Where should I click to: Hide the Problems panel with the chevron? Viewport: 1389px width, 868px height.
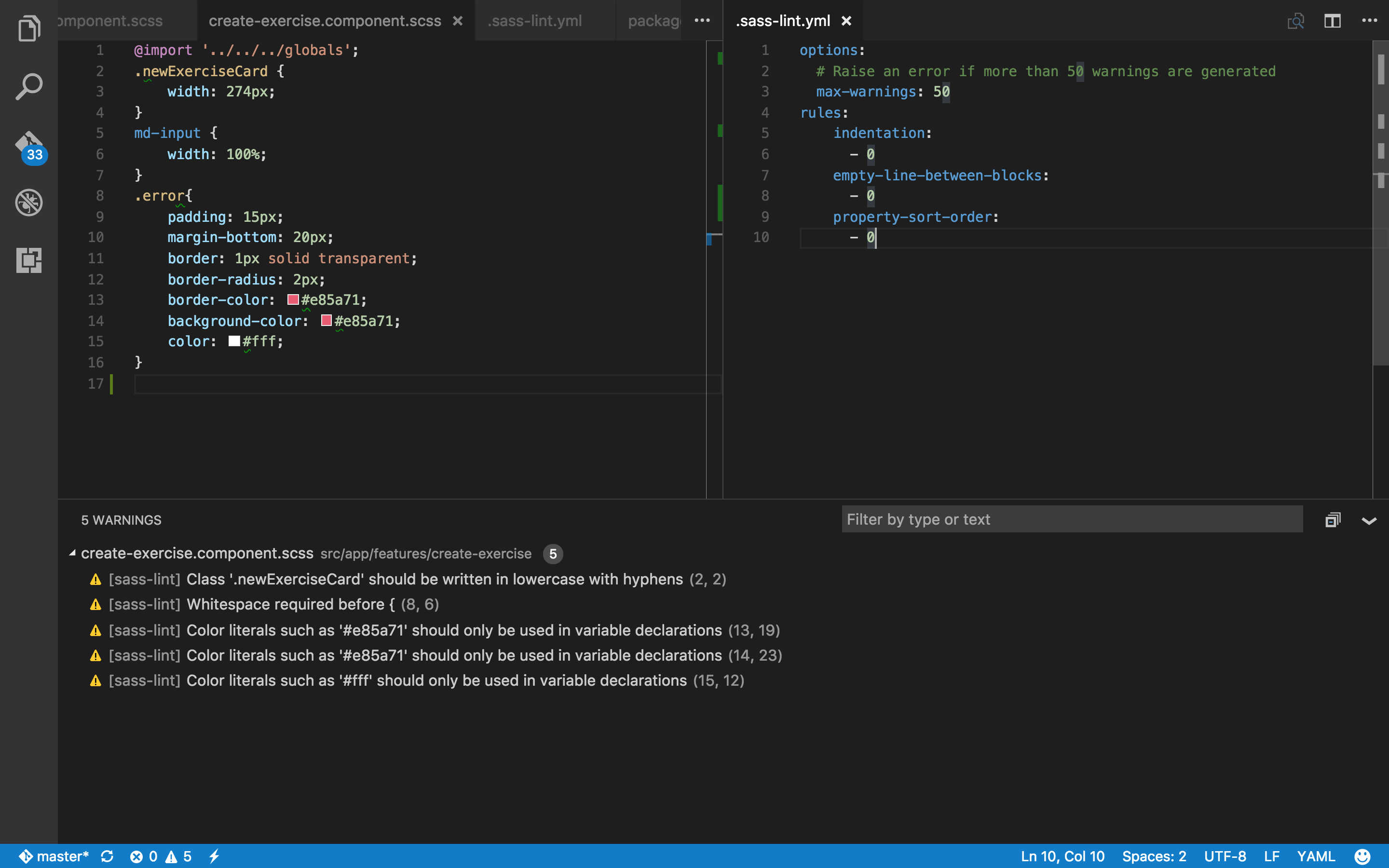1369,521
